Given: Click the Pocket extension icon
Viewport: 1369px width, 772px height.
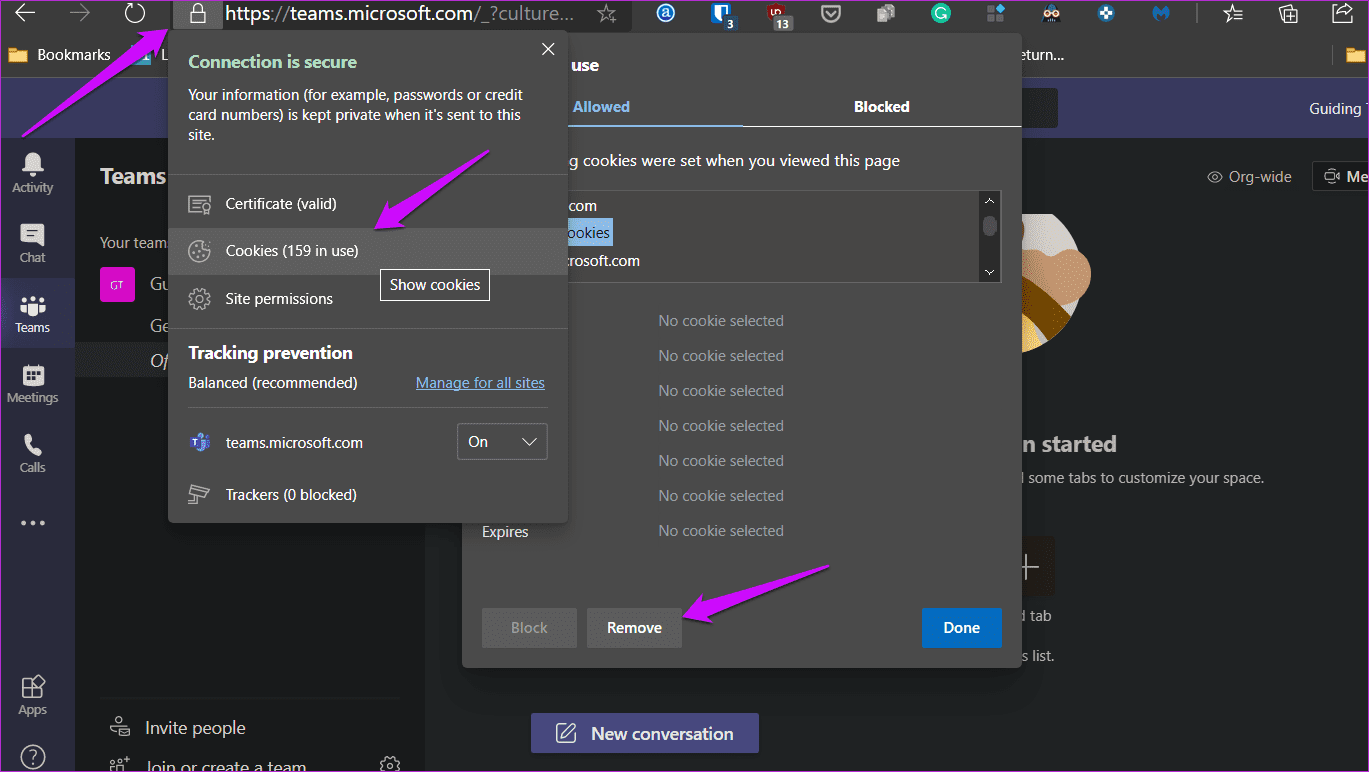Looking at the screenshot, I should click(831, 14).
